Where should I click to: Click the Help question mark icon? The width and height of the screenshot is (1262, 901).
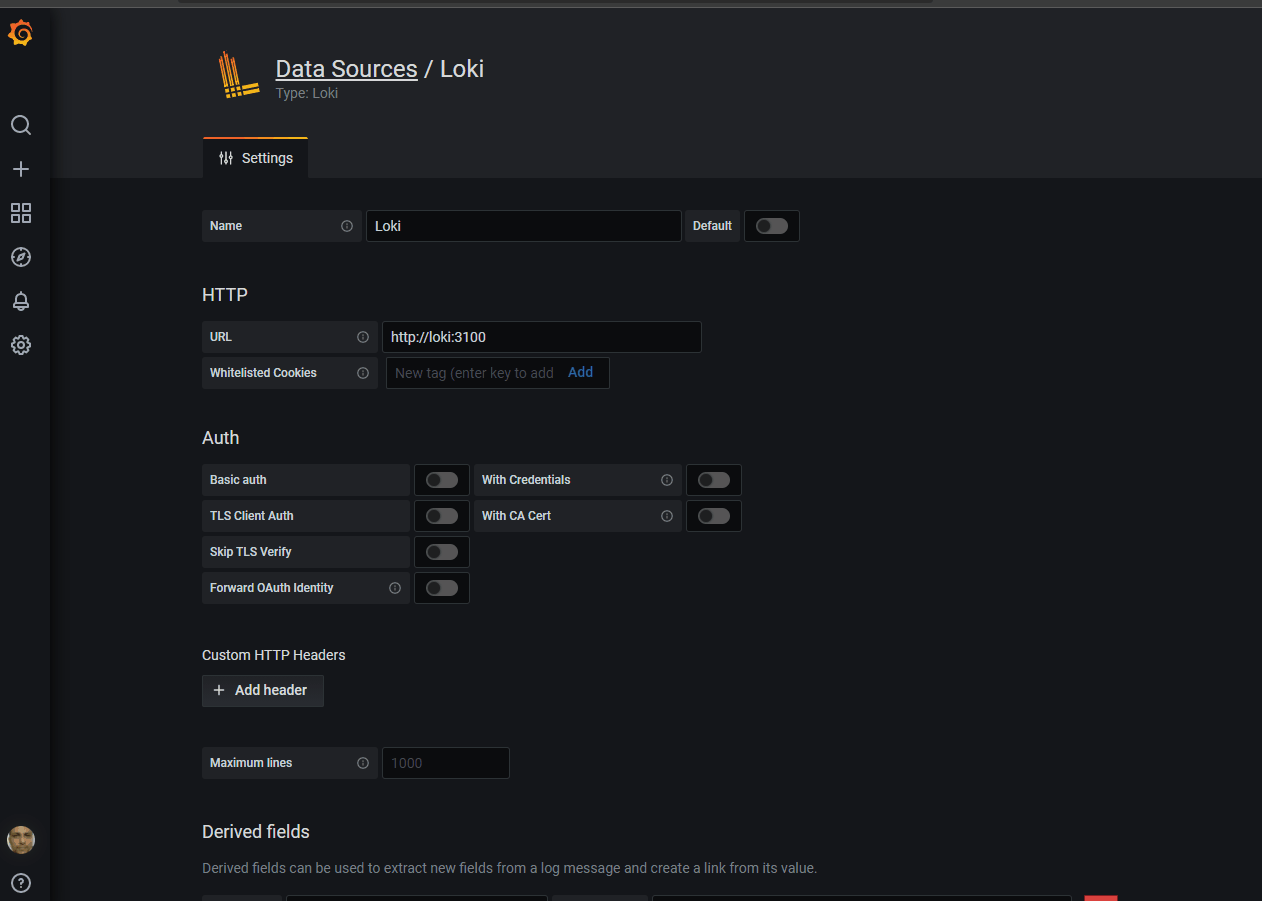pos(20,883)
